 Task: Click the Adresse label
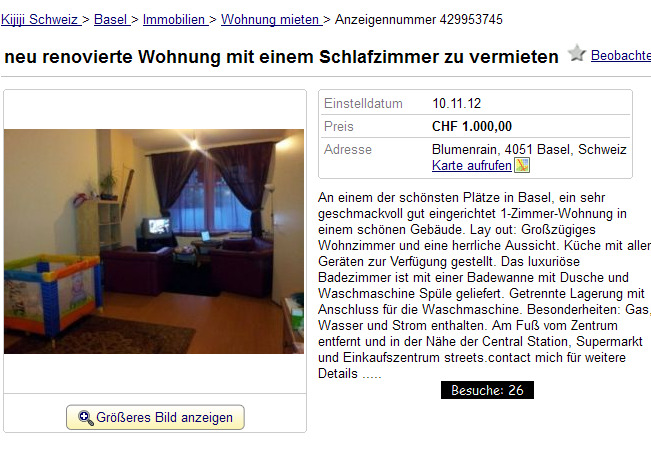coord(348,149)
